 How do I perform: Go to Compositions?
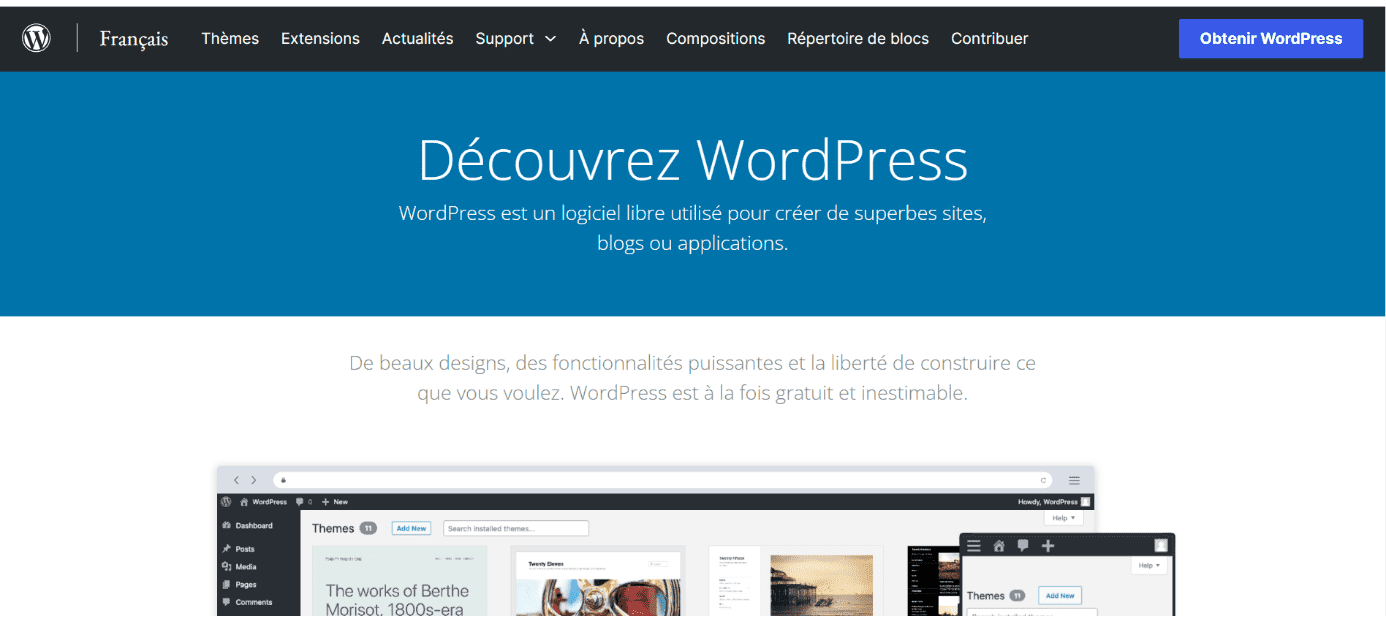[x=715, y=39]
